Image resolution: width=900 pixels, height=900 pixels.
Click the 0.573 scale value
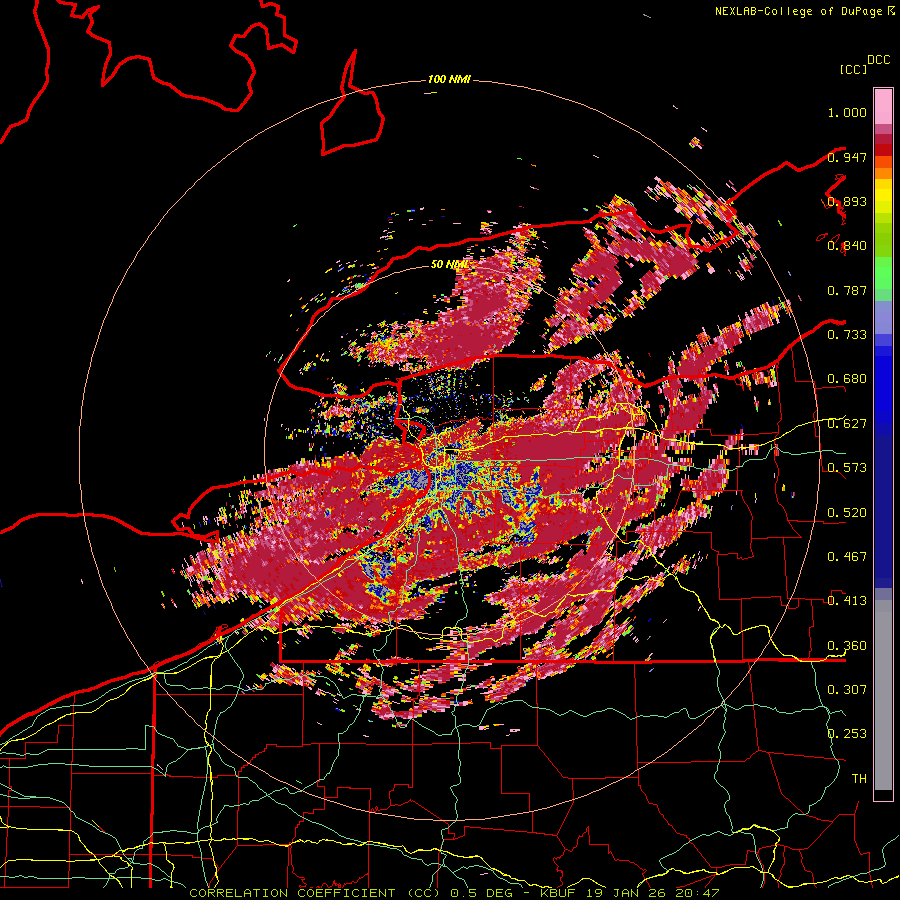847,468
